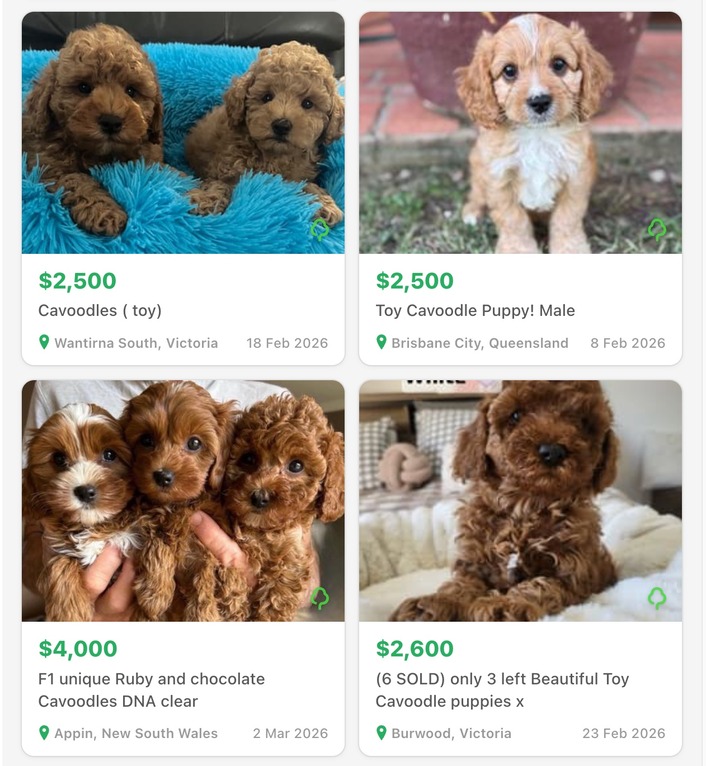
Task: Click the "Wantirna South, Victoria" location text
Action: (136, 343)
